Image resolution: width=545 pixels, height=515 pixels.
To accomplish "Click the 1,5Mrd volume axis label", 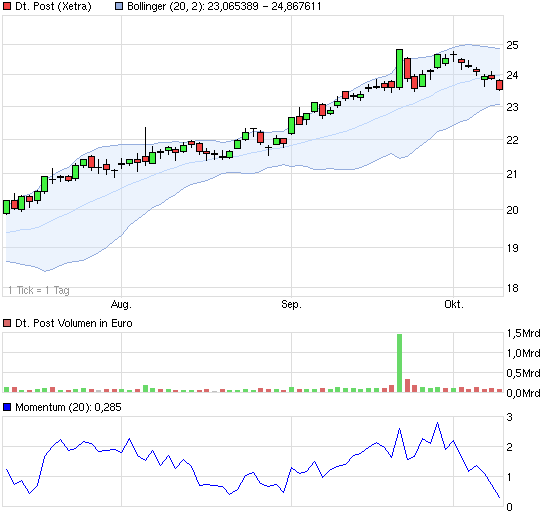I will 523,333.
